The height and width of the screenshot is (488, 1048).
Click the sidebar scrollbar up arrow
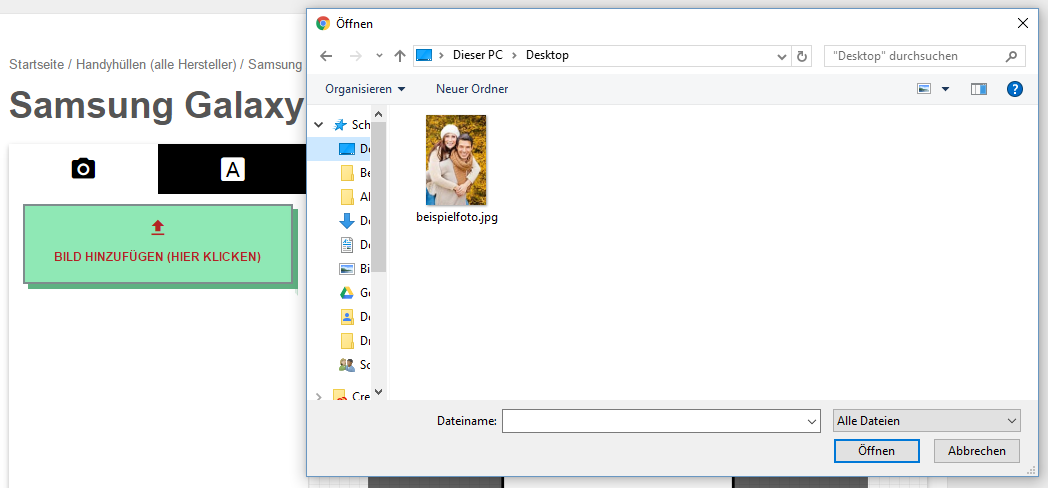(x=378, y=114)
